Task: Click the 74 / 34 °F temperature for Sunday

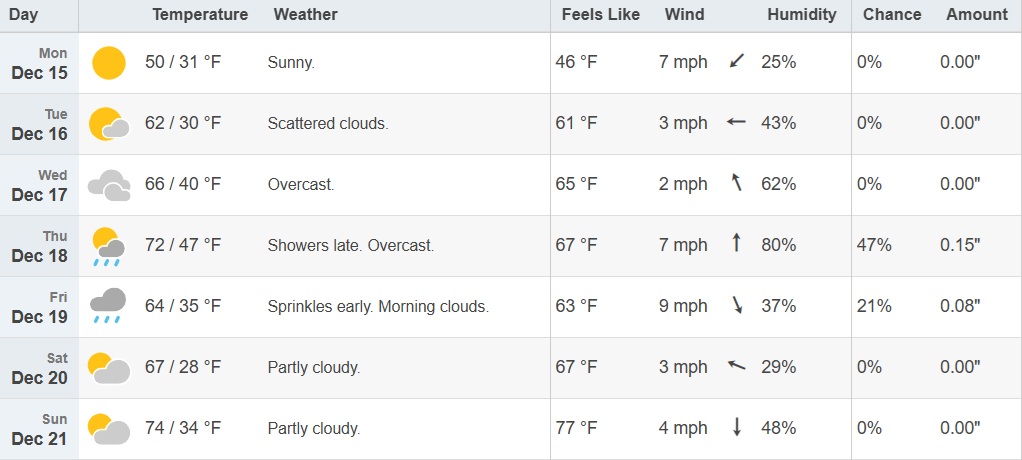Action: click(x=183, y=428)
